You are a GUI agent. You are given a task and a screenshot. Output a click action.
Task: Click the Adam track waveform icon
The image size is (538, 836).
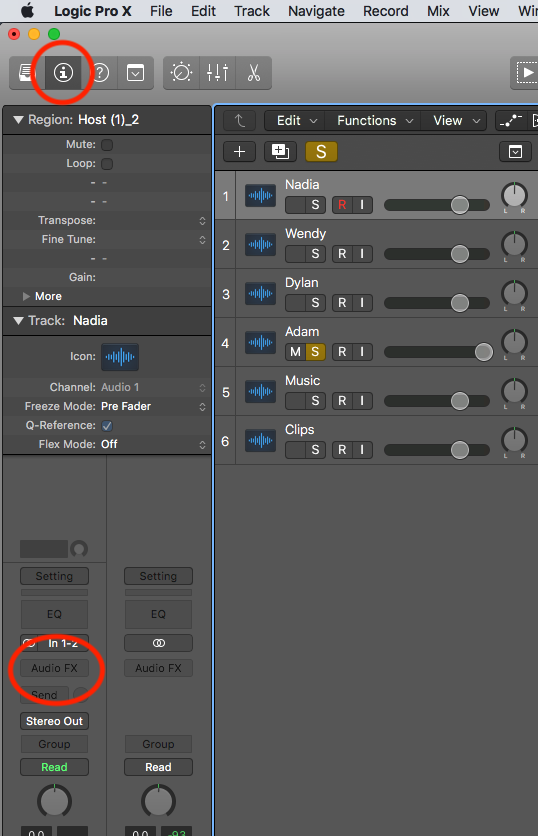click(260, 343)
